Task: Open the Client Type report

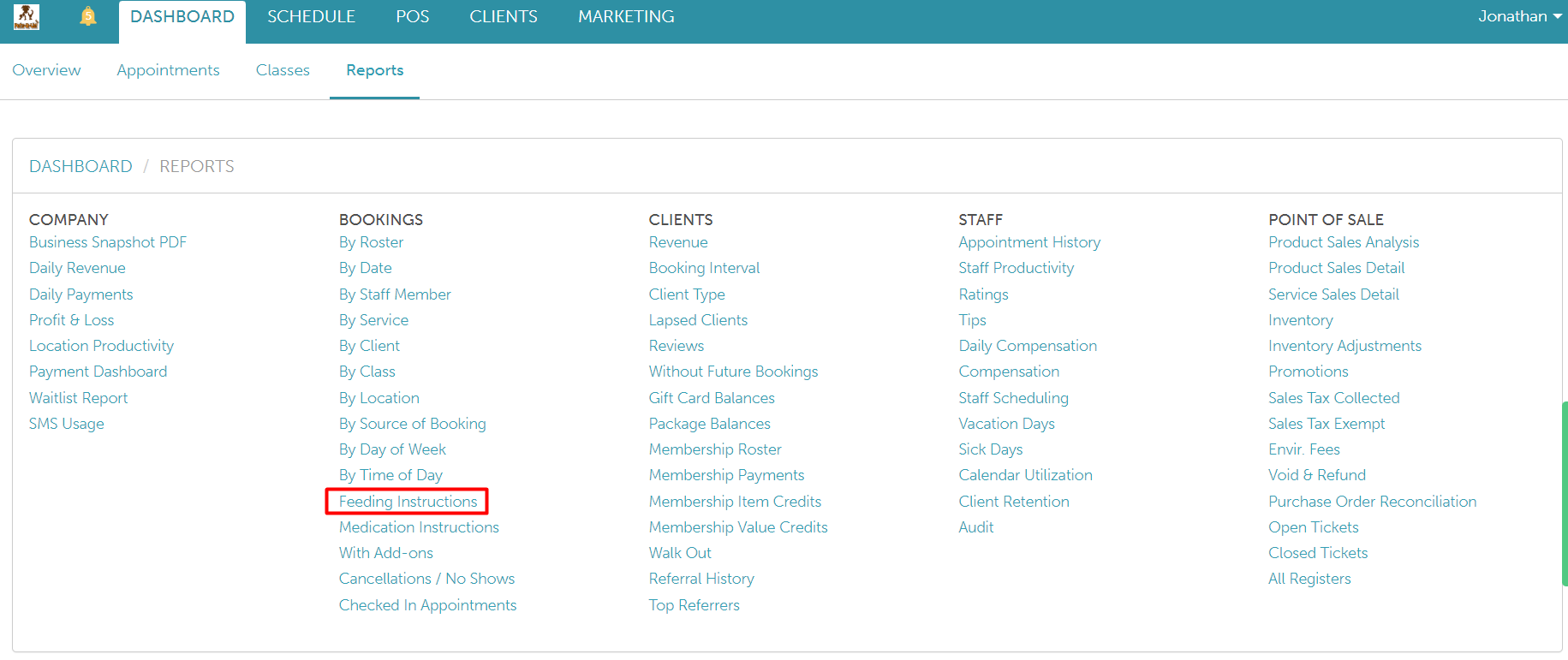Action: pyautogui.click(x=687, y=294)
